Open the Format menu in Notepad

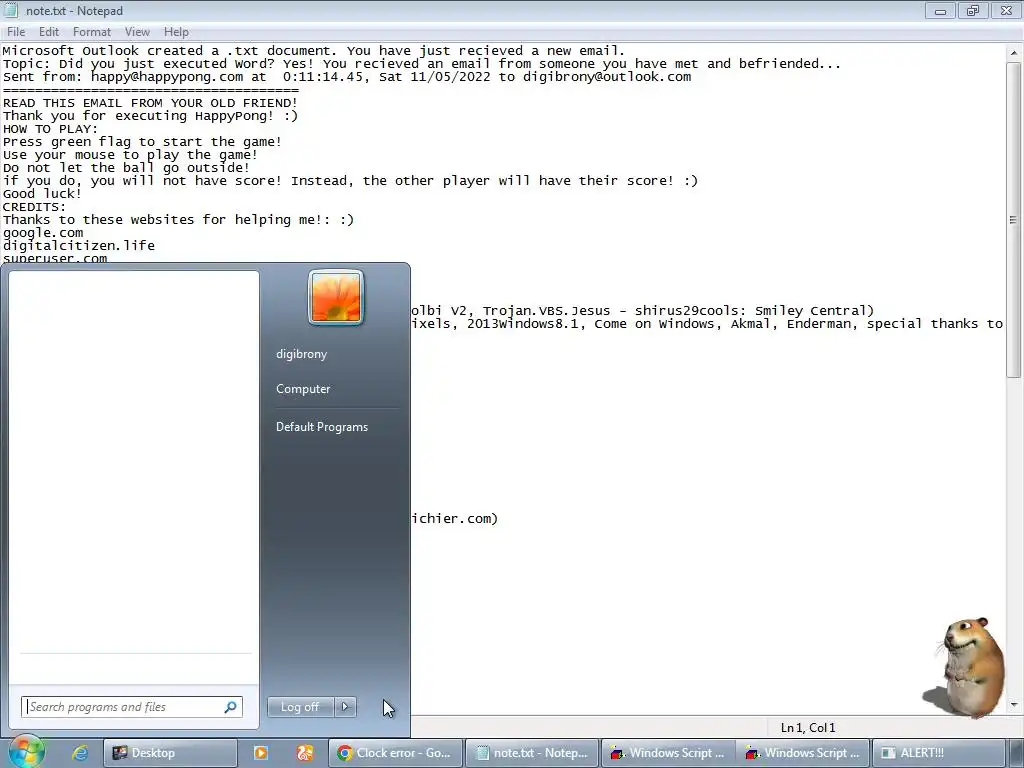[91, 31]
